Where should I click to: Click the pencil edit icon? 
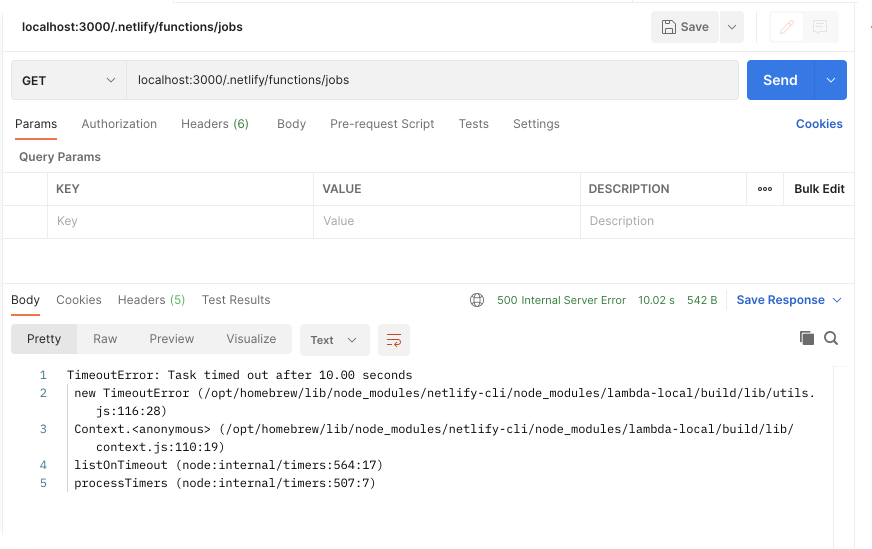[786, 27]
